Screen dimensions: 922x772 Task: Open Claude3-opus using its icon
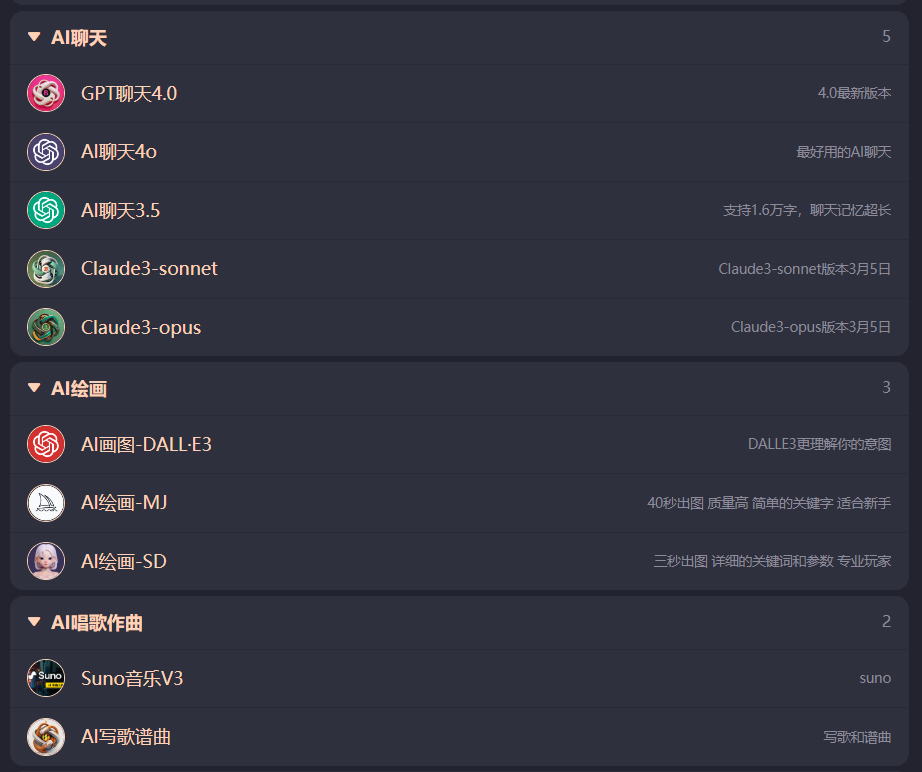(46, 327)
